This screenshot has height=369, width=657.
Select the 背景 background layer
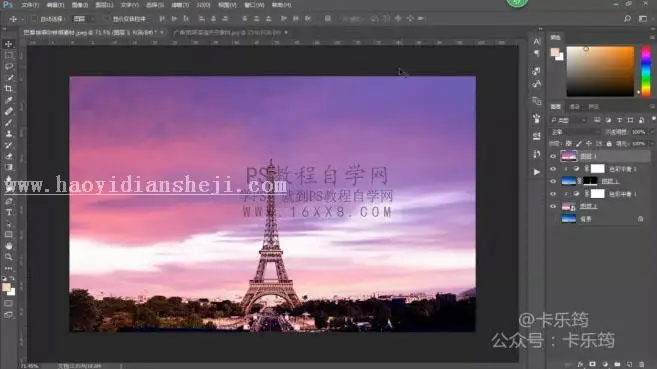[599, 219]
